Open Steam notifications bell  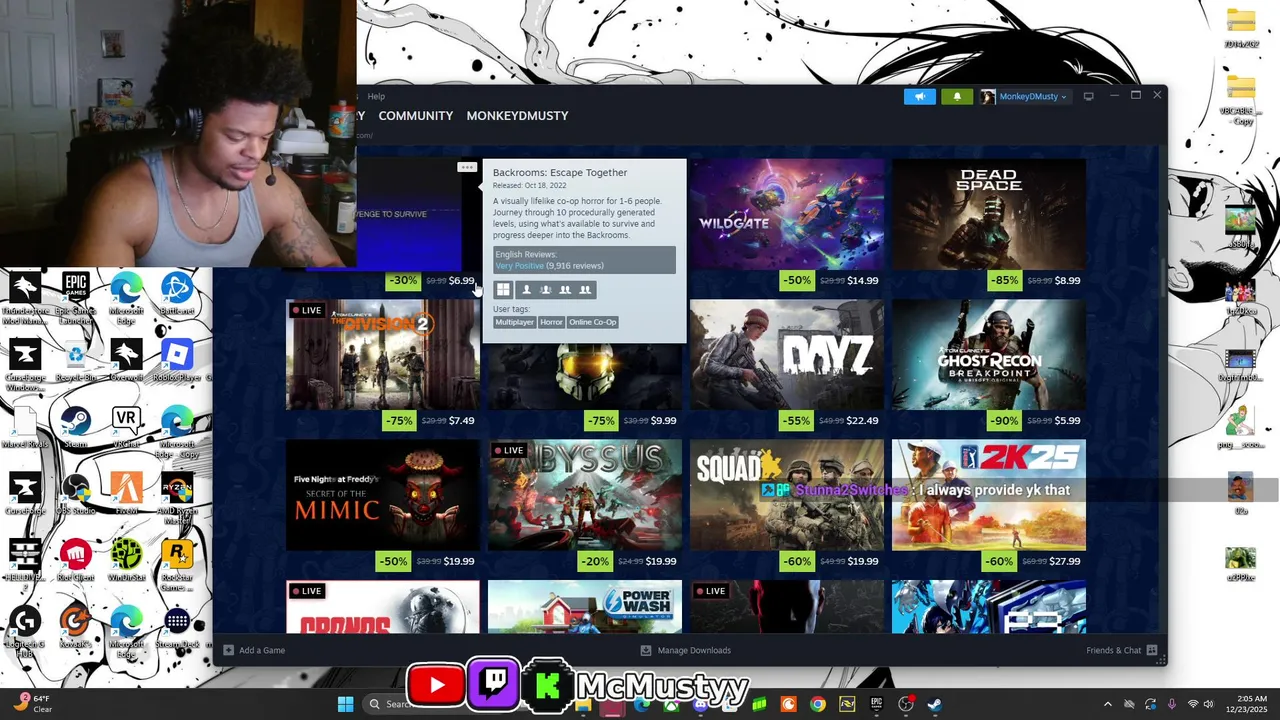pos(957,96)
